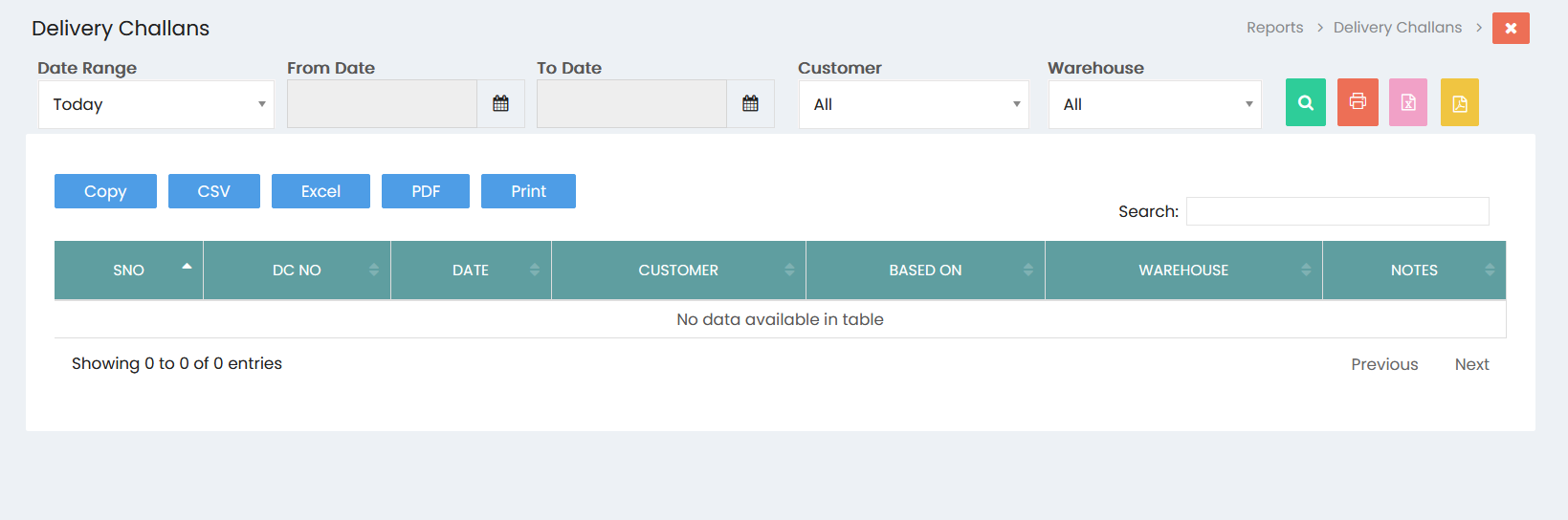Click the pink Excel export icon
The image size is (1568, 520).
[x=1408, y=102]
